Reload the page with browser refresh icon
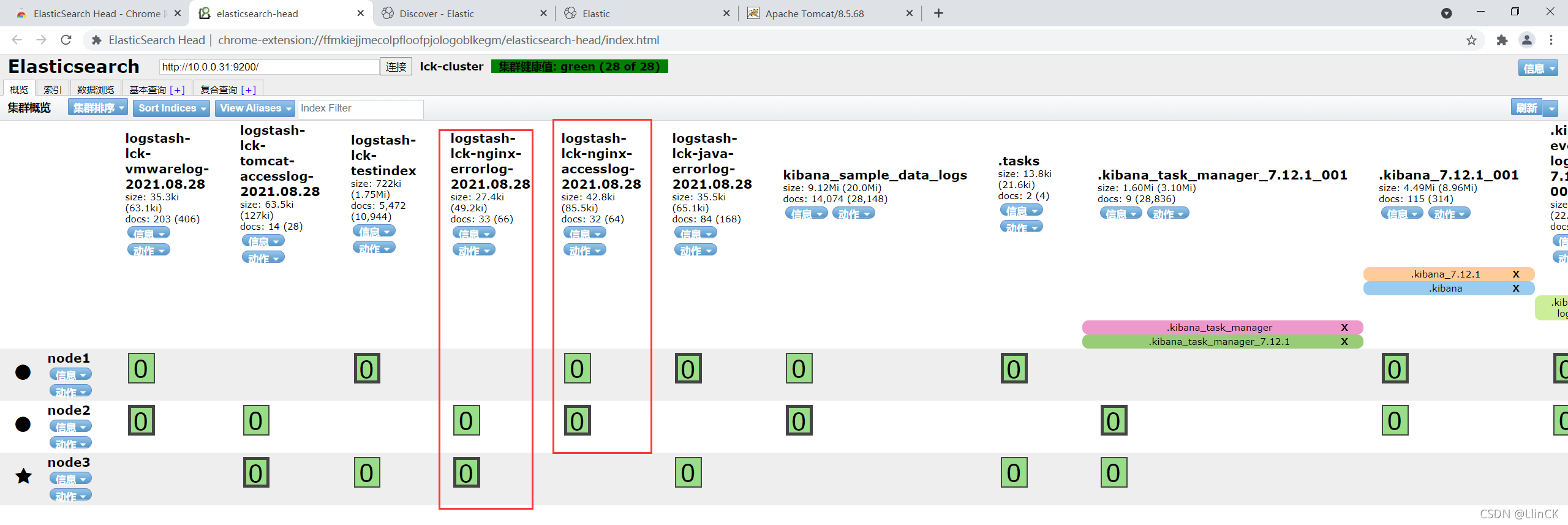 (66, 40)
